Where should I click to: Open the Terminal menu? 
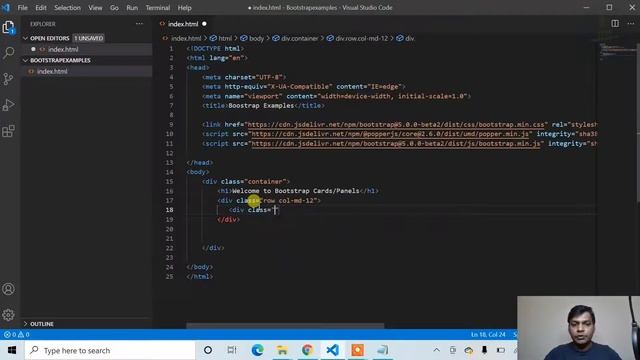tap(158, 8)
